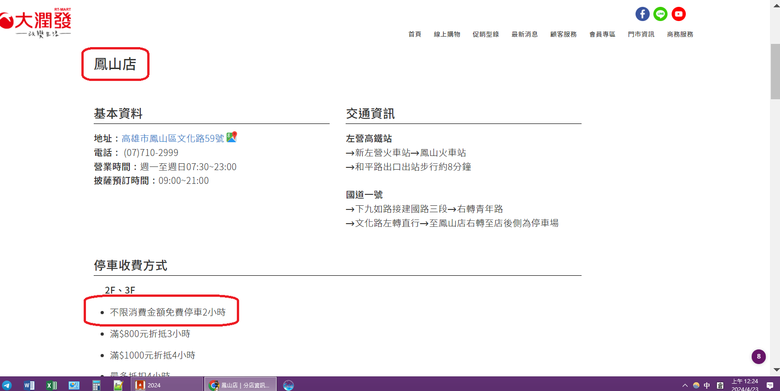Image resolution: width=780 pixels, height=391 pixels.
Task: Open the Calculator taskbar icon
Action: [96, 385]
